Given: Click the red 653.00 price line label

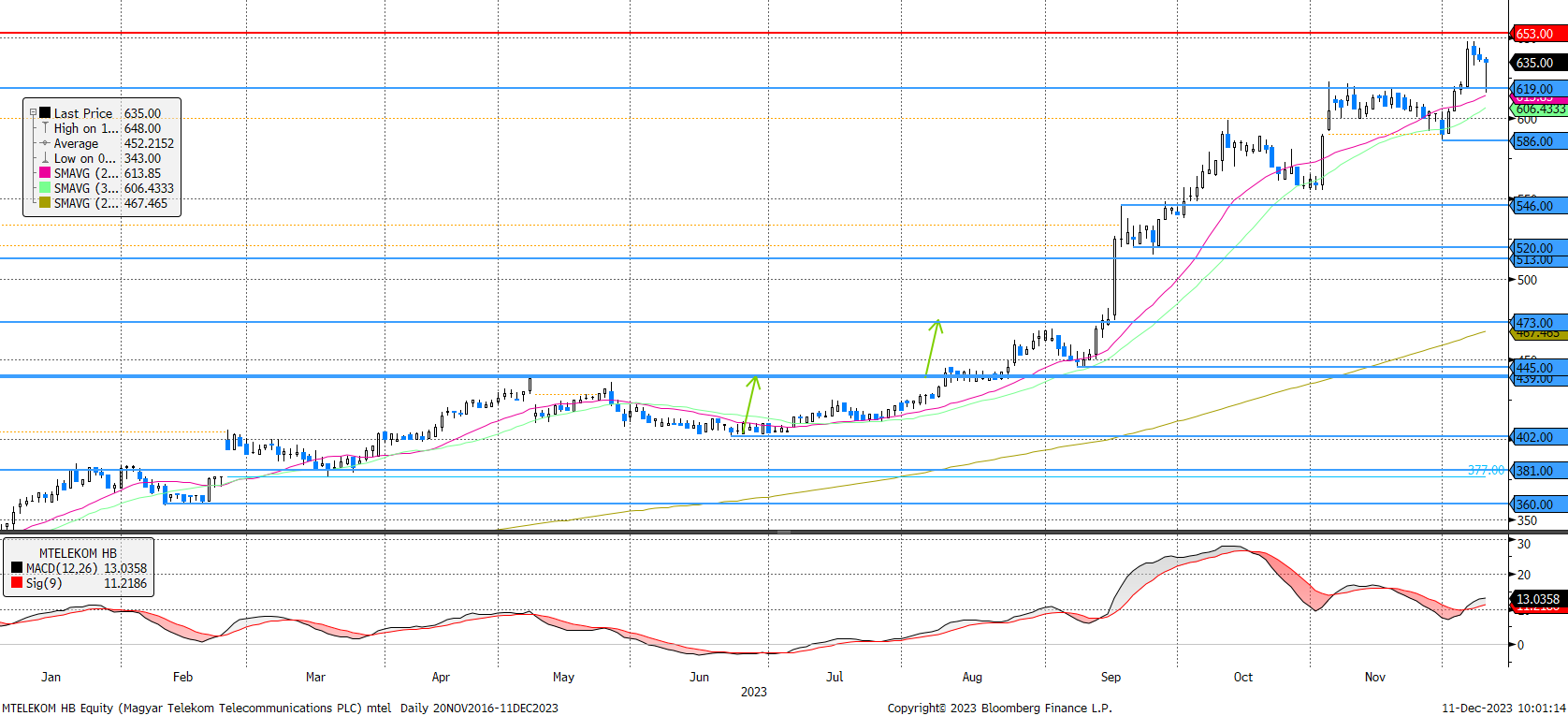Looking at the screenshot, I should coord(1539,34).
